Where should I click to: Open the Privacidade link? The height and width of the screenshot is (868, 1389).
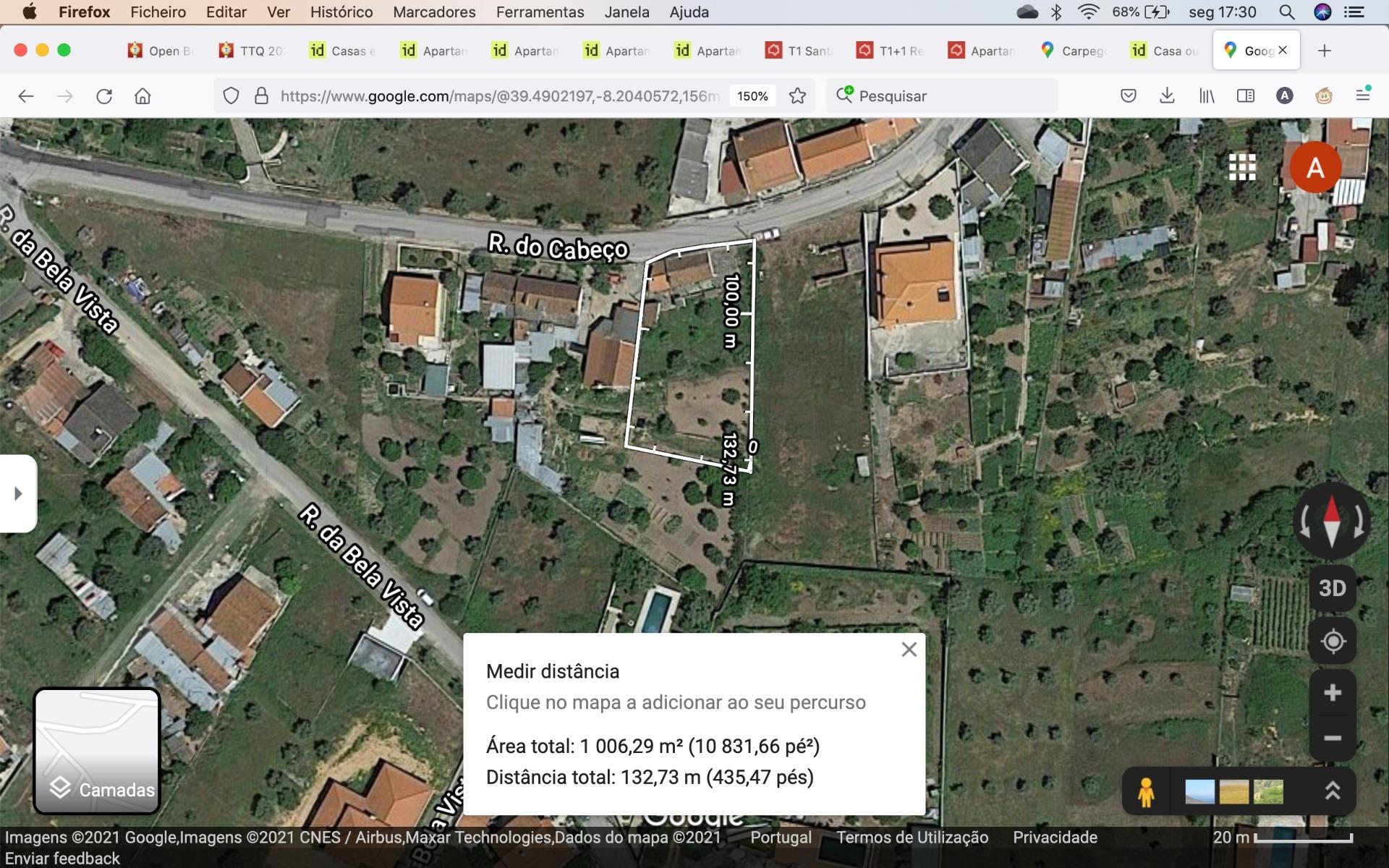click(1055, 838)
